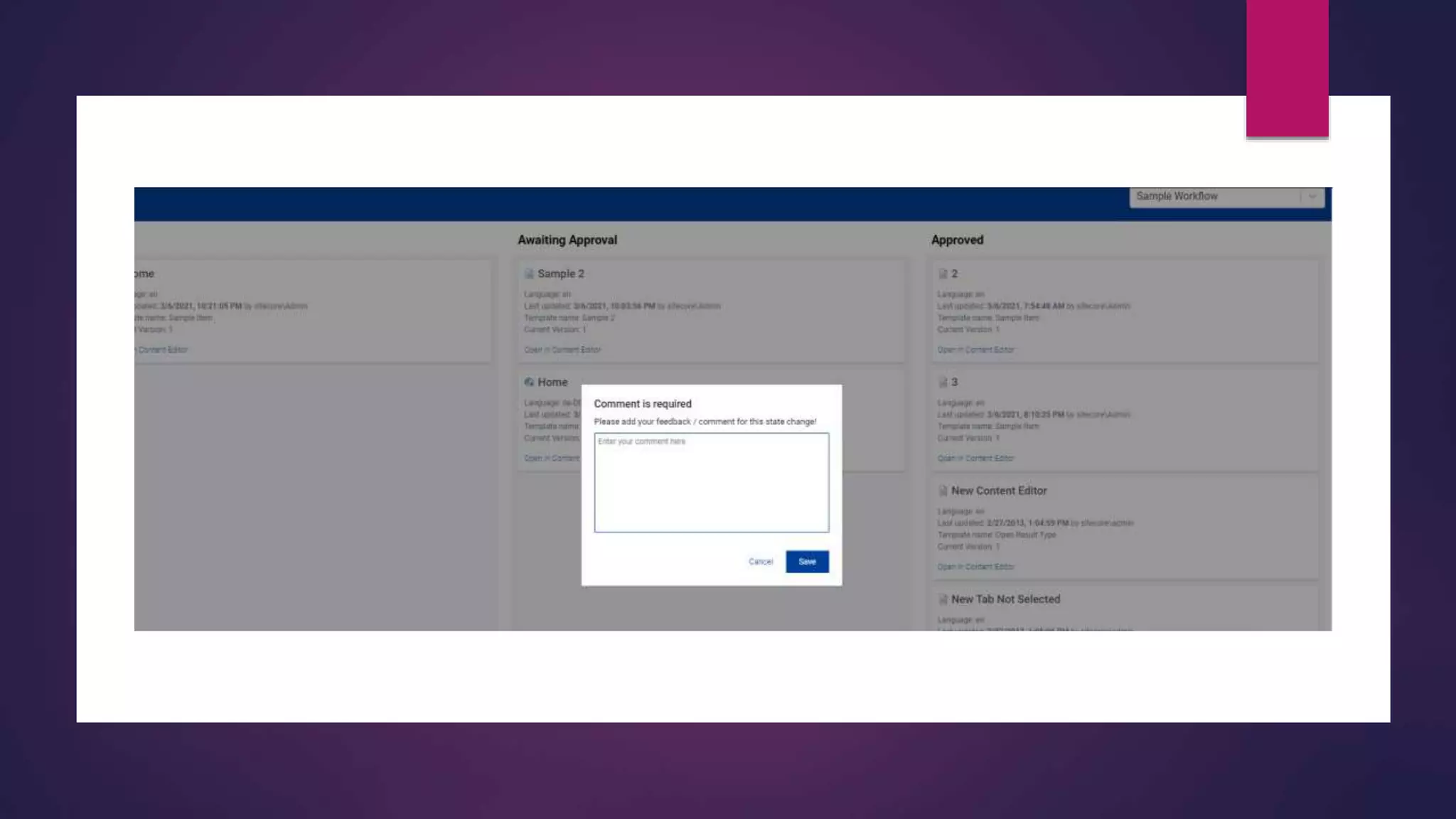The width and height of the screenshot is (1456, 819).
Task: Focus the 'Enter your comment here' textbox
Action: point(711,483)
